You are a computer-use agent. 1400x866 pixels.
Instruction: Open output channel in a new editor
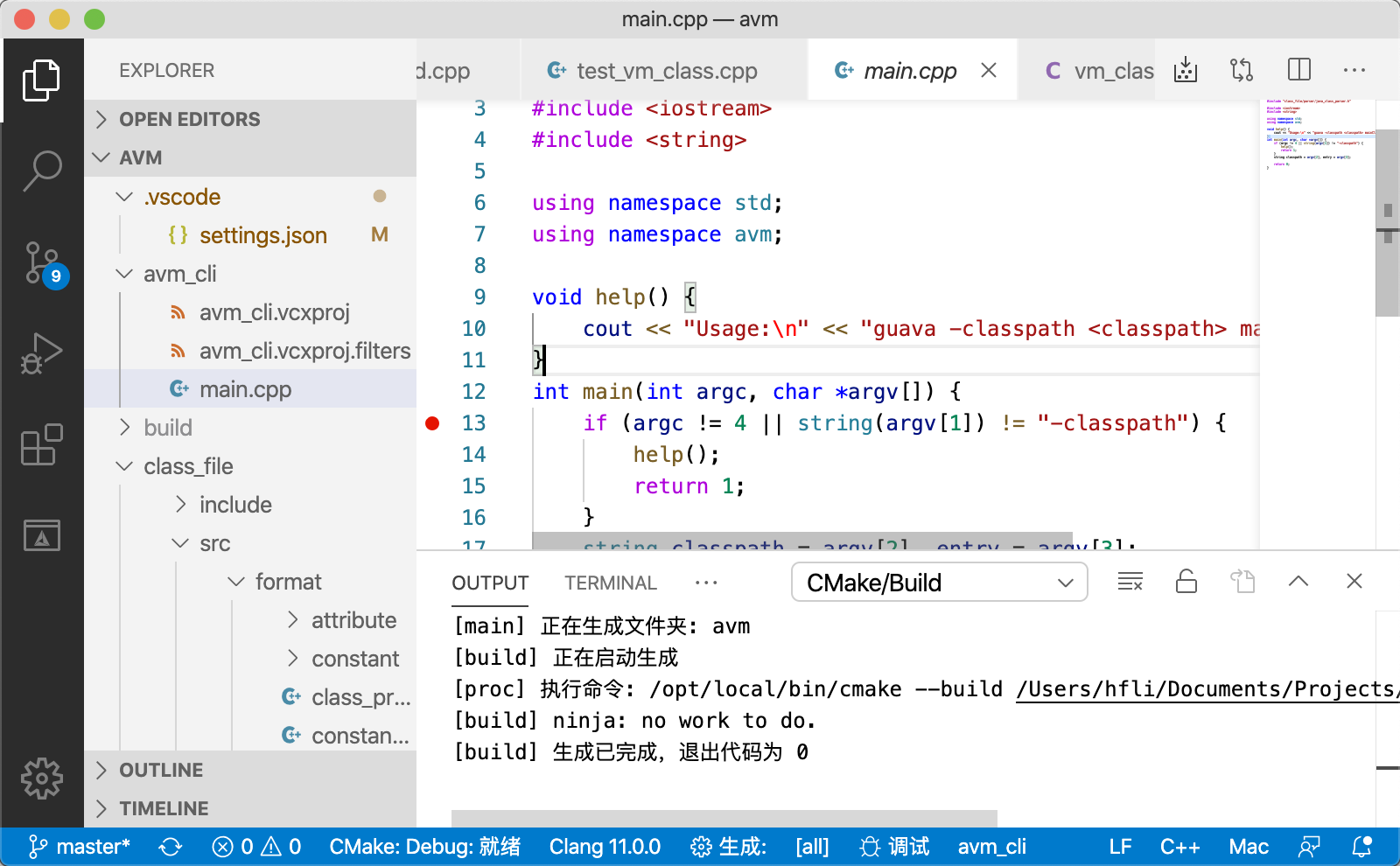coord(1242,580)
